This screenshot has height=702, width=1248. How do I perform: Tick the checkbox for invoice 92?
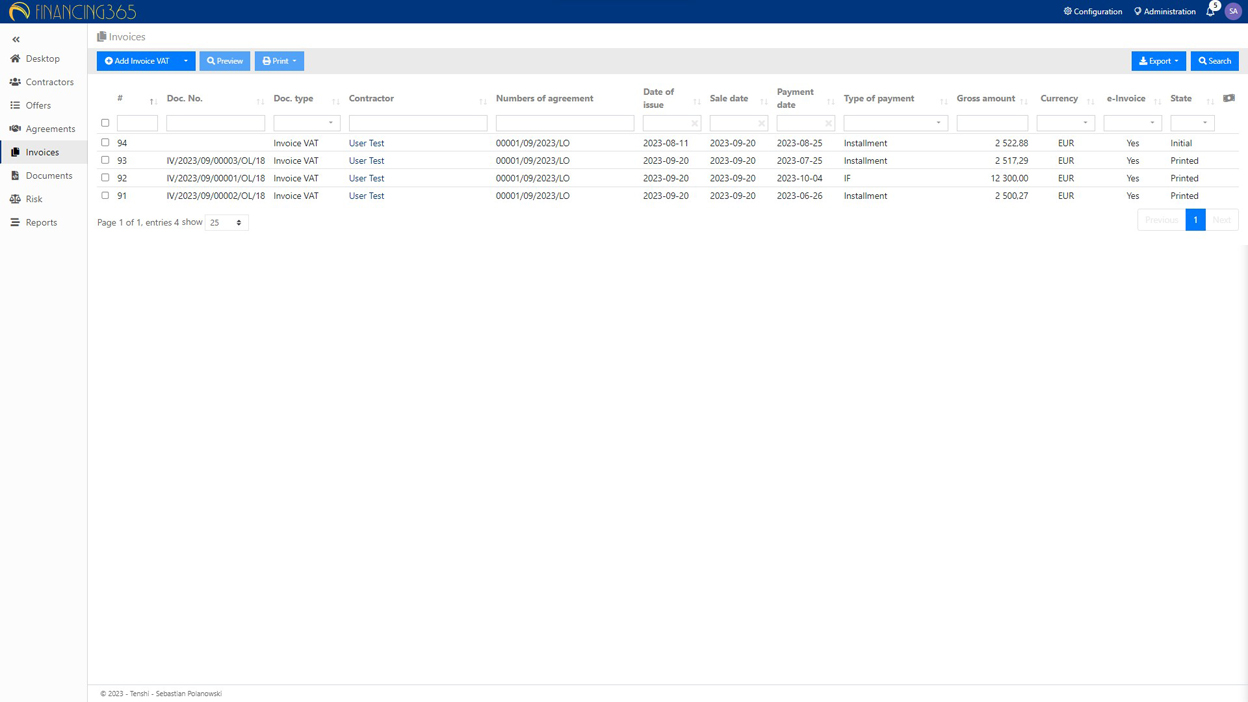(105, 178)
